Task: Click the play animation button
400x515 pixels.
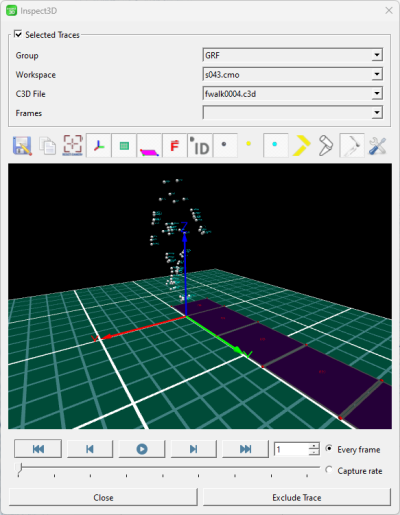Action: 142,449
